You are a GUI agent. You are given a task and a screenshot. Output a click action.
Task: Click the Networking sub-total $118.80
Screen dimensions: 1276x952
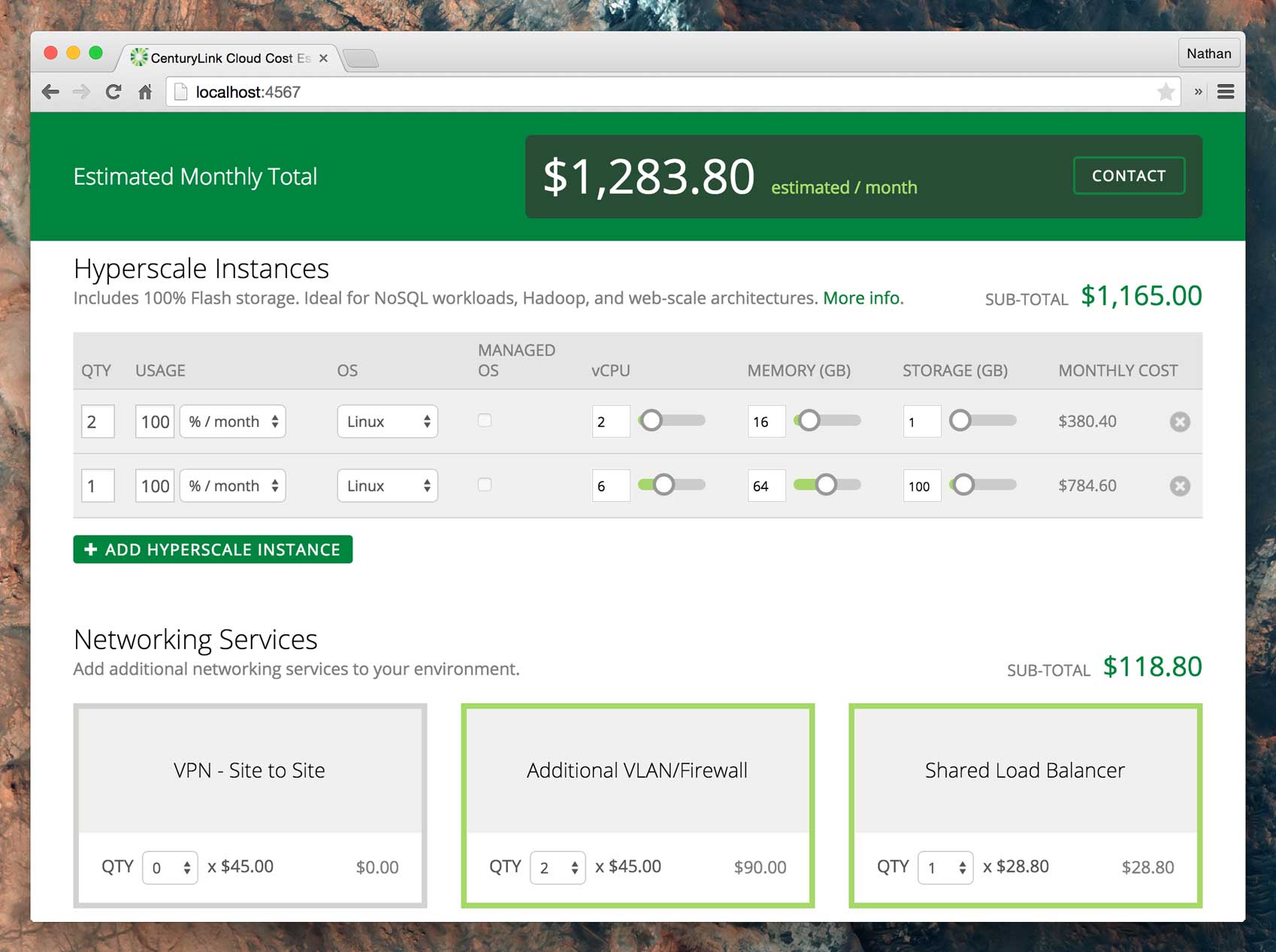click(1153, 666)
